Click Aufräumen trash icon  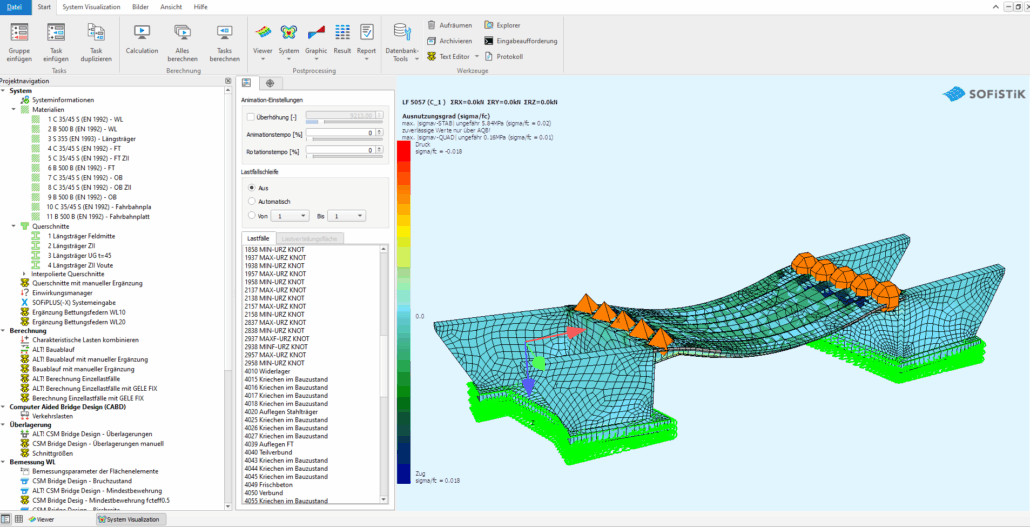pos(432,25)
